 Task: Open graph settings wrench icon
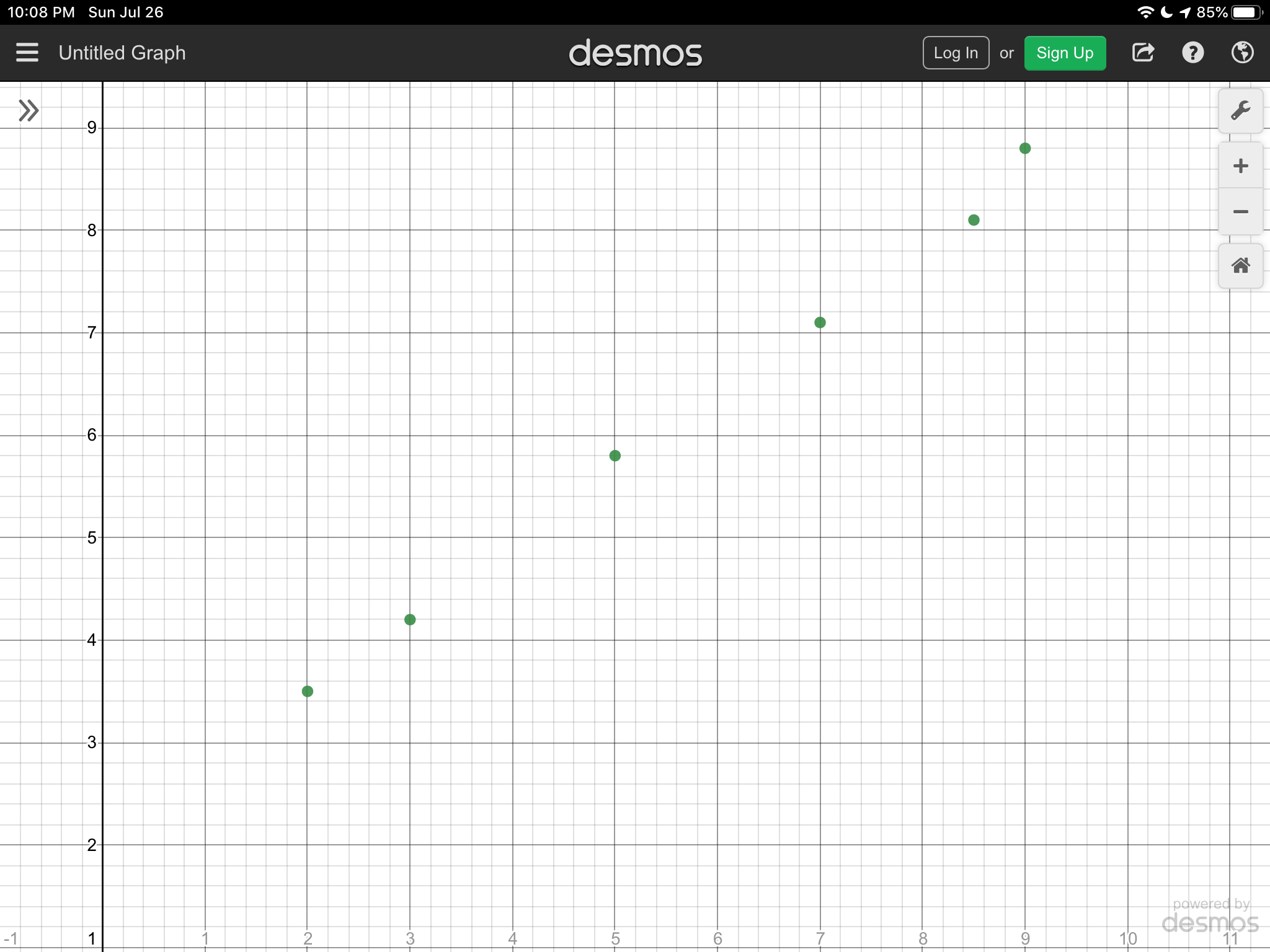click(1240, 111)
